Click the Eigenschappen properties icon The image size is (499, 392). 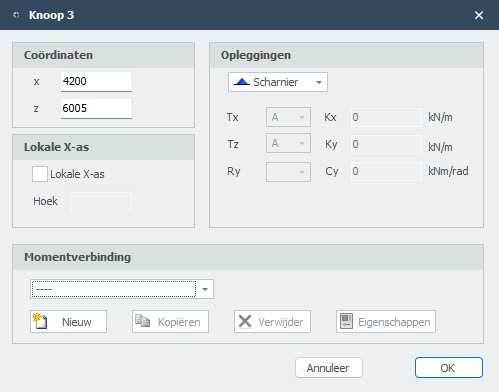tap(346, 321)
